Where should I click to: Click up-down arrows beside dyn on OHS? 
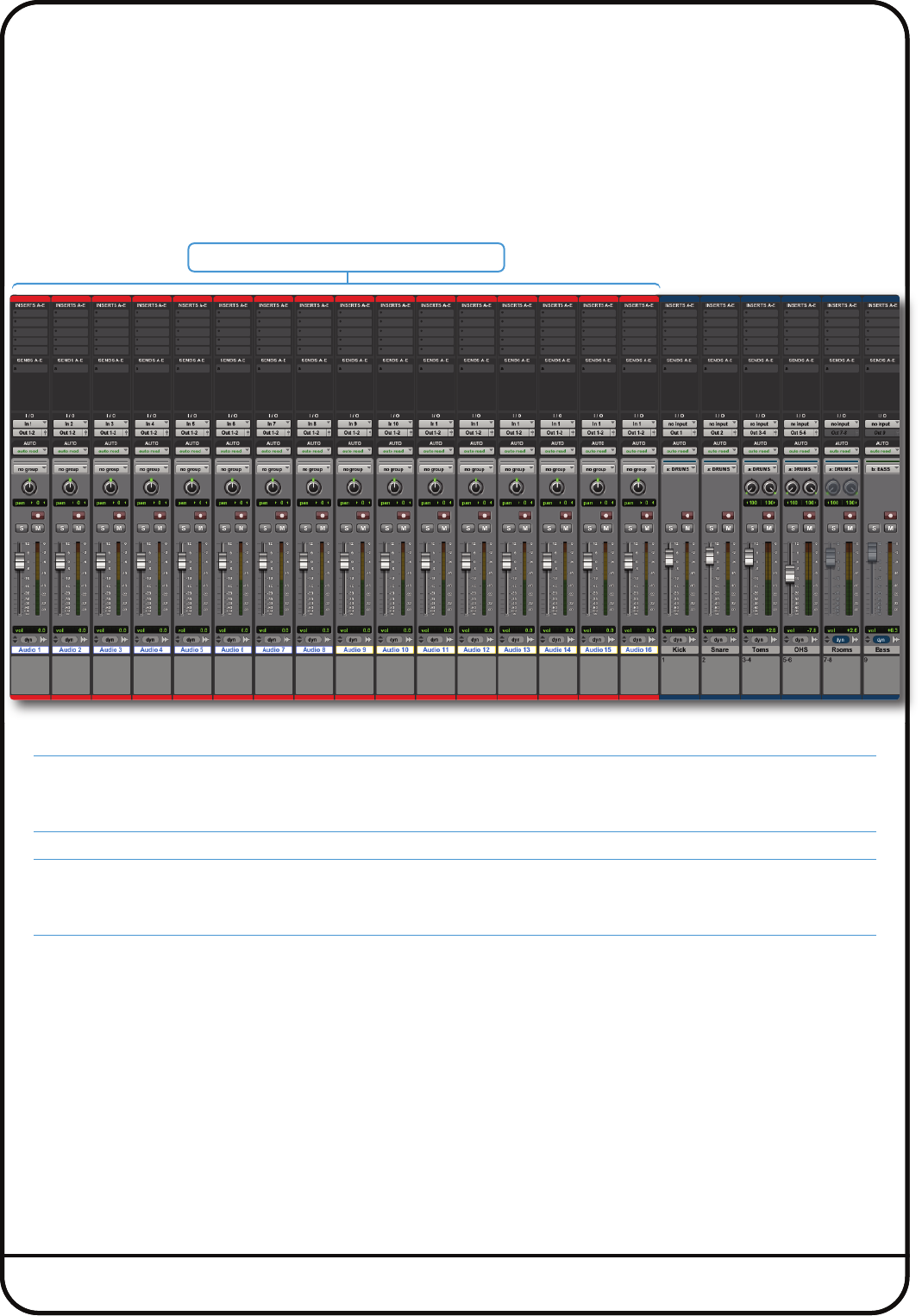pos(787,640)
